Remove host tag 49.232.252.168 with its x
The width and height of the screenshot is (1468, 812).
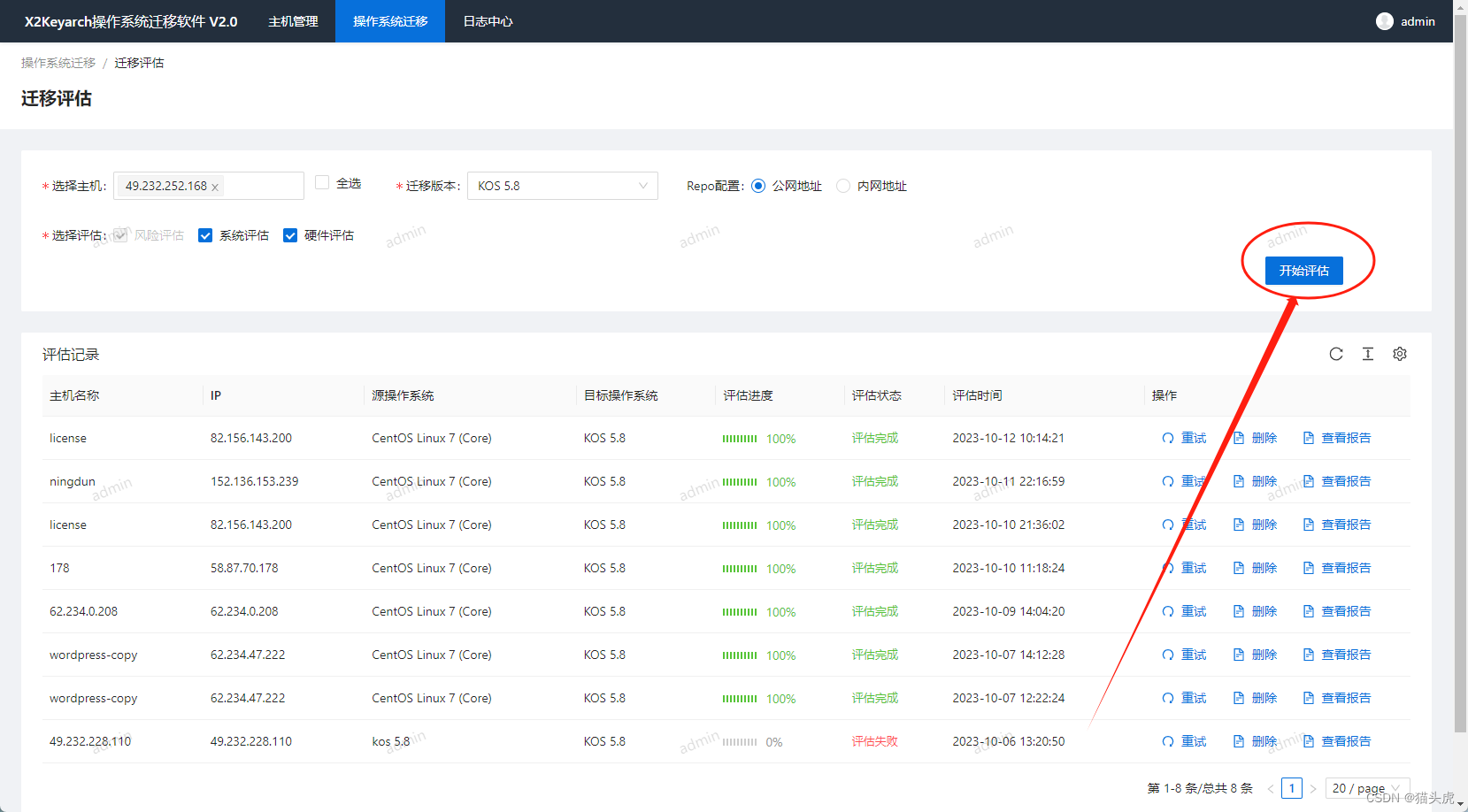point(215,187)
